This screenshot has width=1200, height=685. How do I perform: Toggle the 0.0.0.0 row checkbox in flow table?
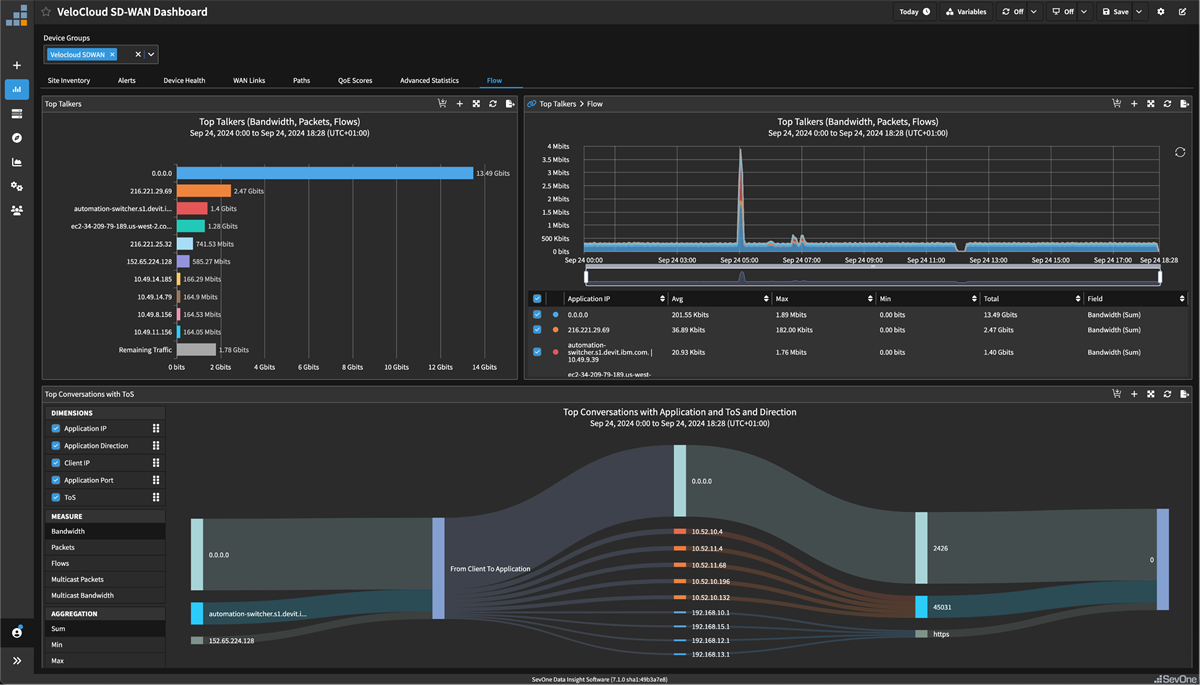[x=539, y=313]
